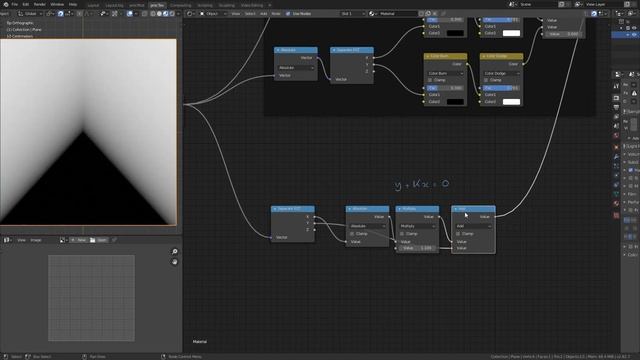Open the Render menu
This screenshot has height=360, width=640.
point(40,4)
